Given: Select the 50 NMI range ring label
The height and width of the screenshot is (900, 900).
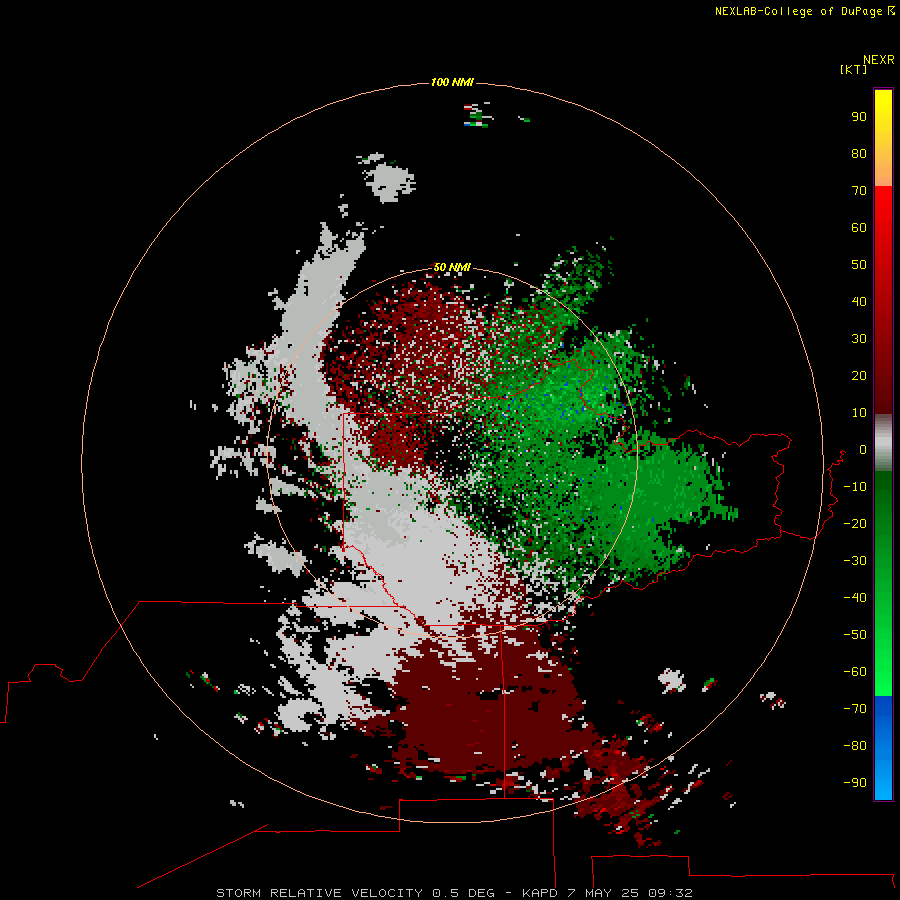Looking at the screenshot, I should [x=452, y=267].
